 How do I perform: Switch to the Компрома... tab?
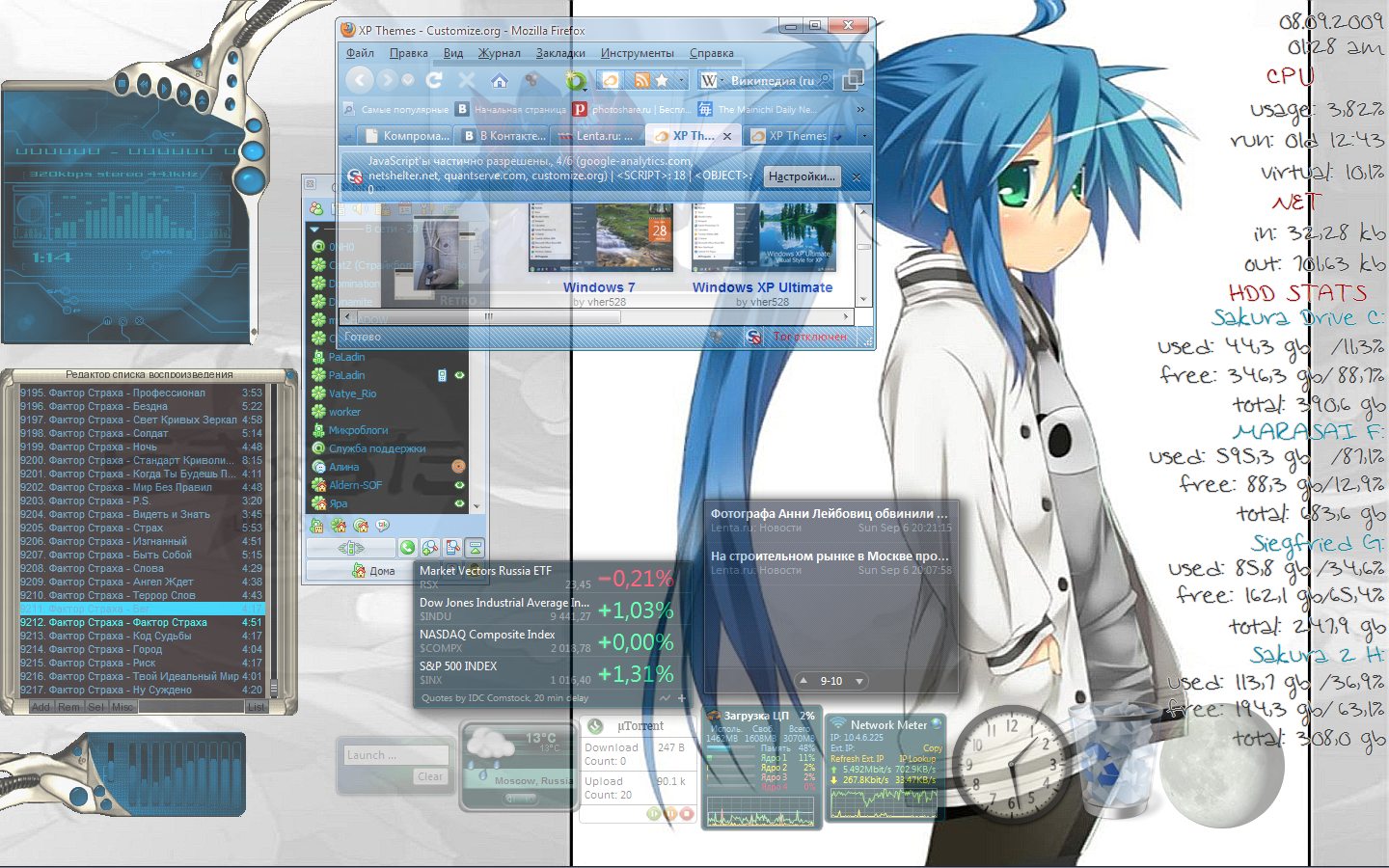click(406, 136)
